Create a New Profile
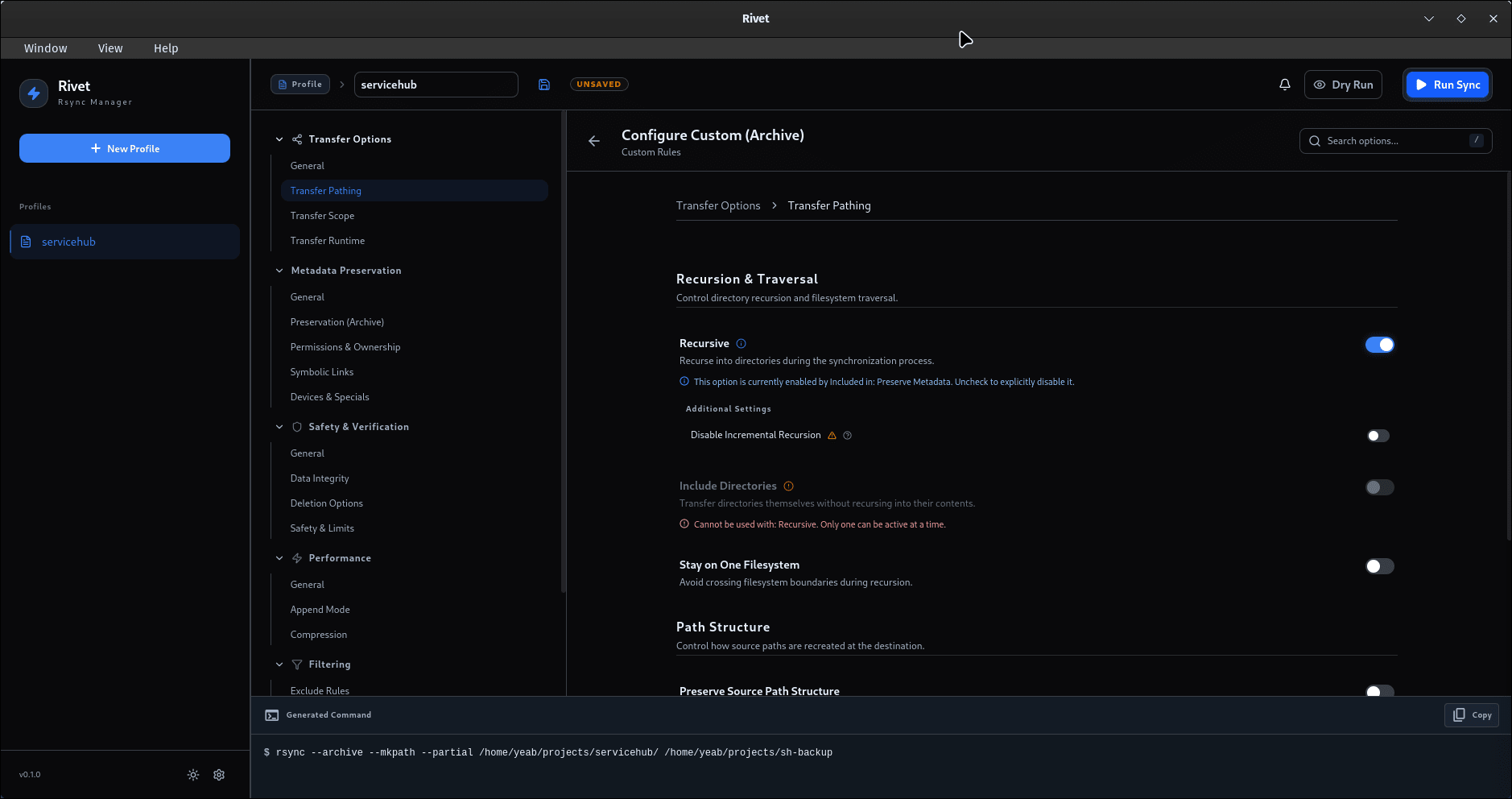1512x799 pixels. (x=125, y=148)
